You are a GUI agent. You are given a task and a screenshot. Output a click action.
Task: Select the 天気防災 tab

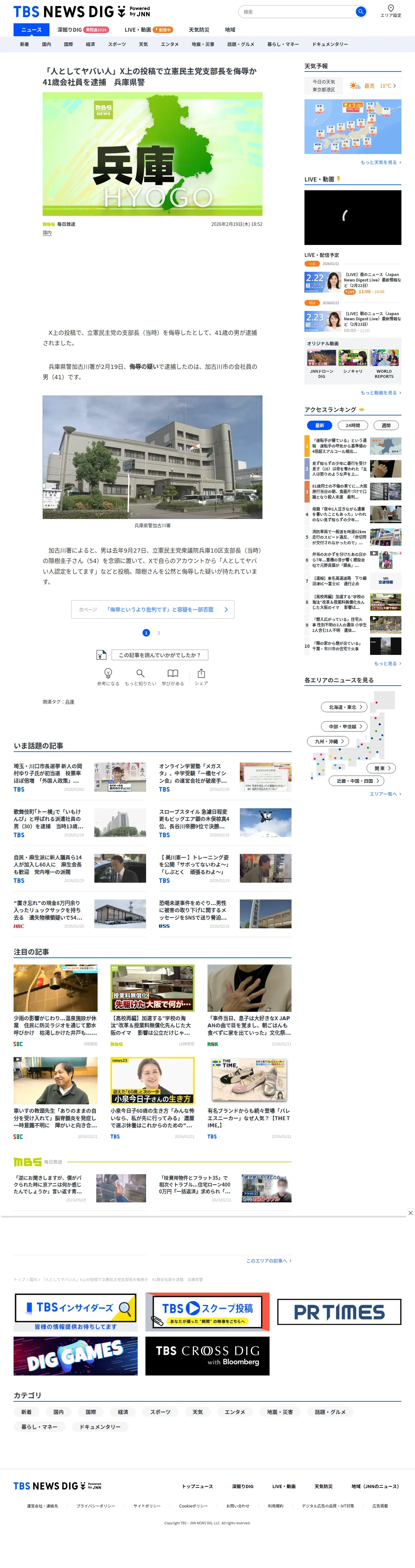click(x=199, y=29)
